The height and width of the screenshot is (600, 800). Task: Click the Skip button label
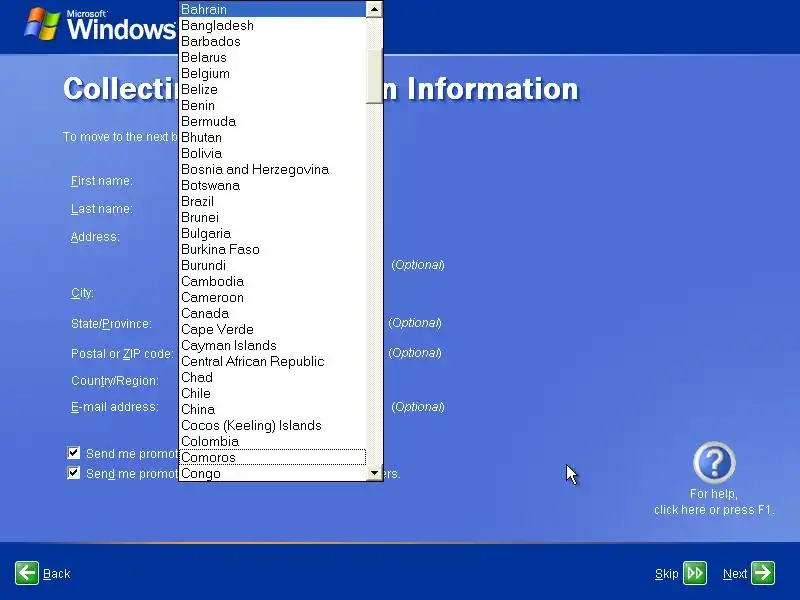(x=666, y=574)
